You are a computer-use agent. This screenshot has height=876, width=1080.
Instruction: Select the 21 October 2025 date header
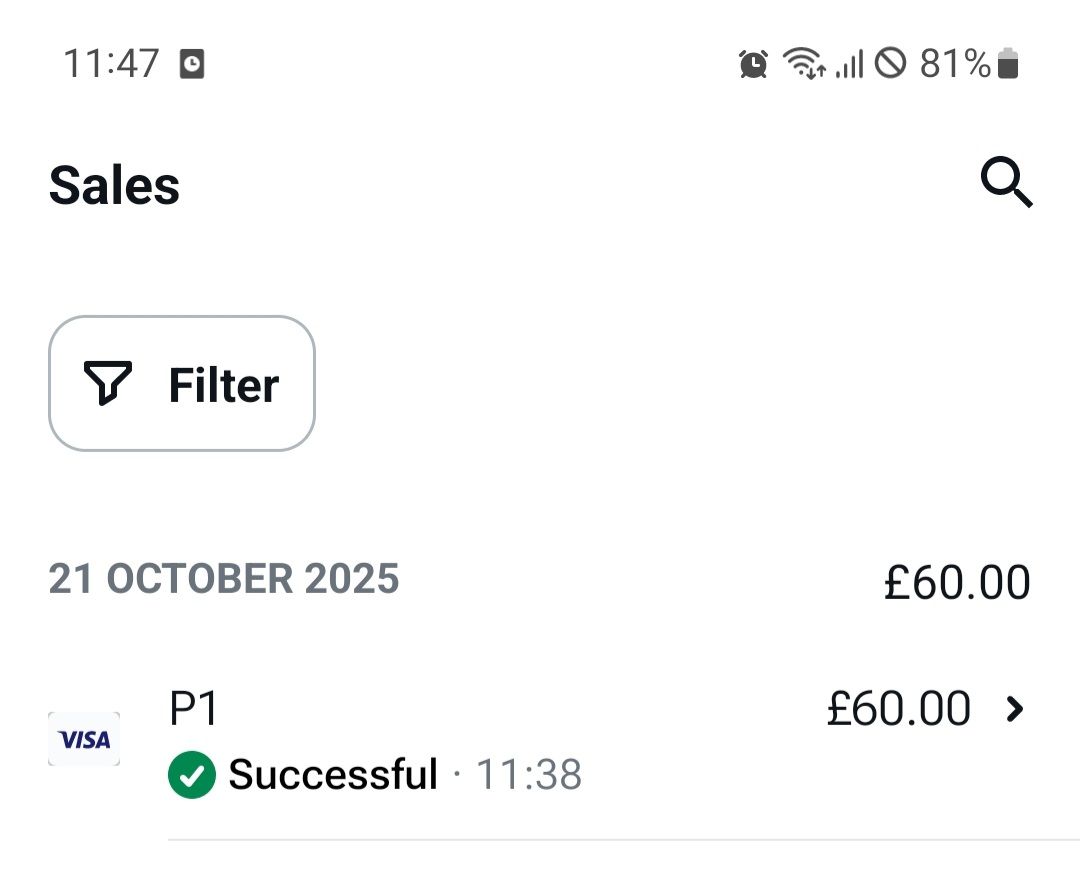click(224, 578)
